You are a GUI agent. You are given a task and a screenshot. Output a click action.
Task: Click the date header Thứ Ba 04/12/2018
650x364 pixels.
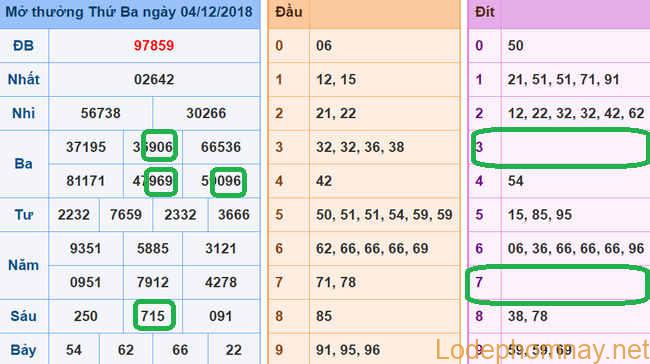point(129,12)
